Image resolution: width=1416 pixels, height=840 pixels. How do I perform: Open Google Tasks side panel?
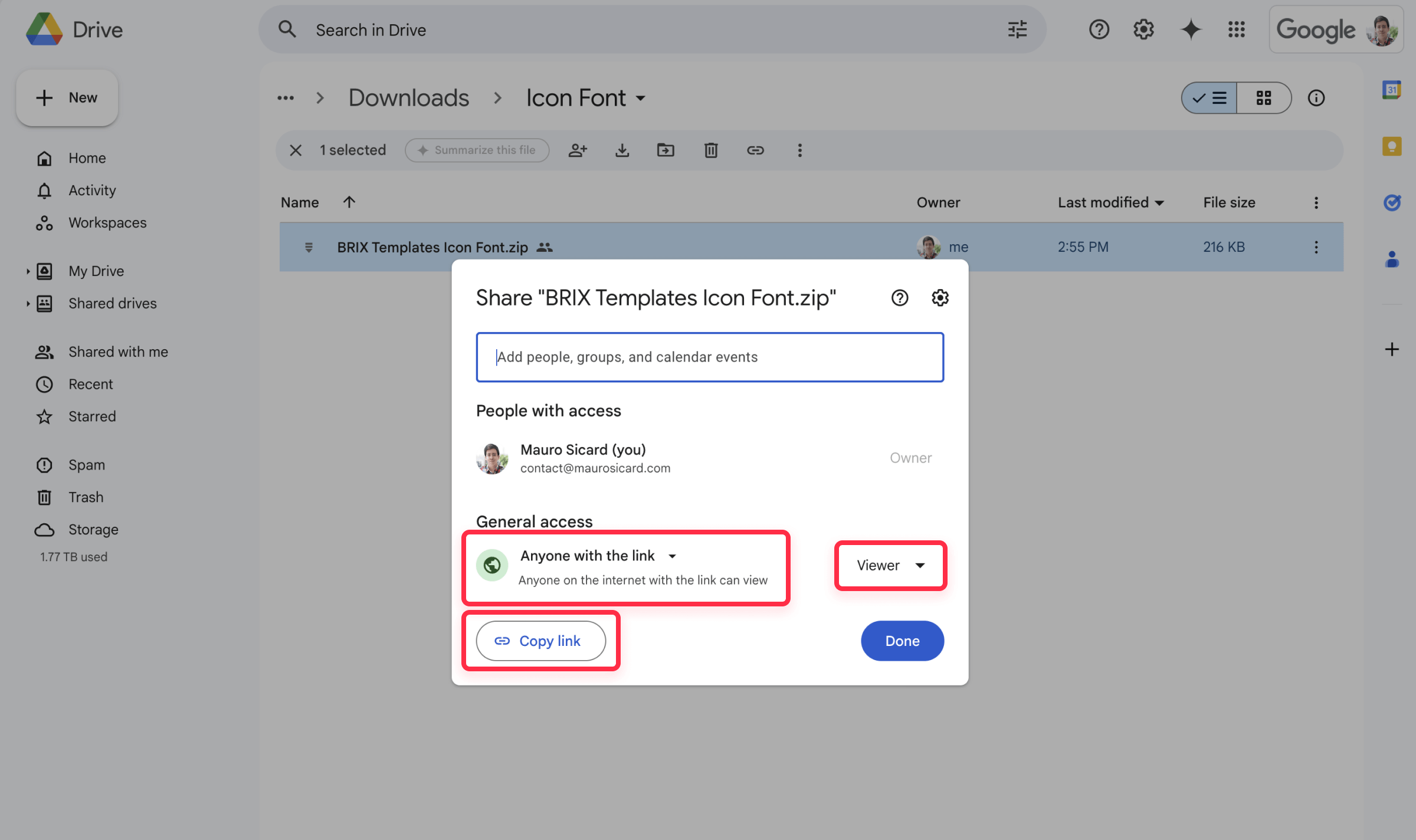(1391, 202)
